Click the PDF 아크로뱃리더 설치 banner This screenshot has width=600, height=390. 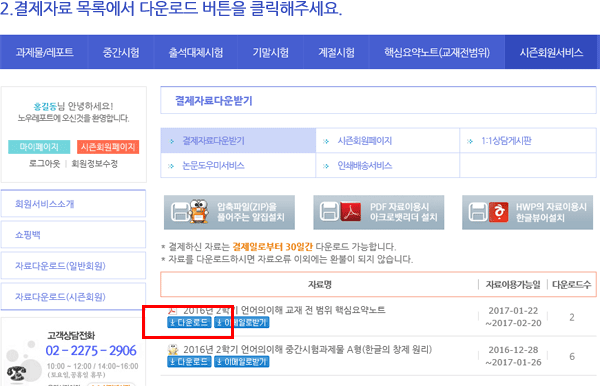pyautogui.click(x=378, y=212)
